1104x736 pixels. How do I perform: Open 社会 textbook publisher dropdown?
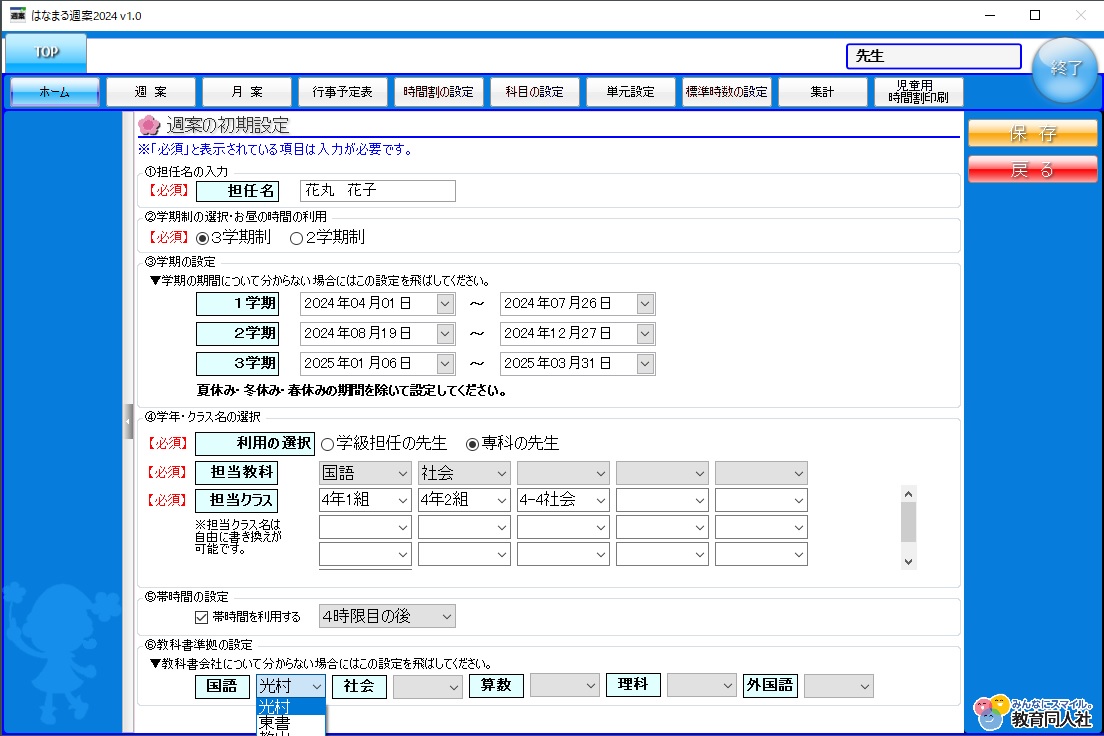(x=427, y=687)
